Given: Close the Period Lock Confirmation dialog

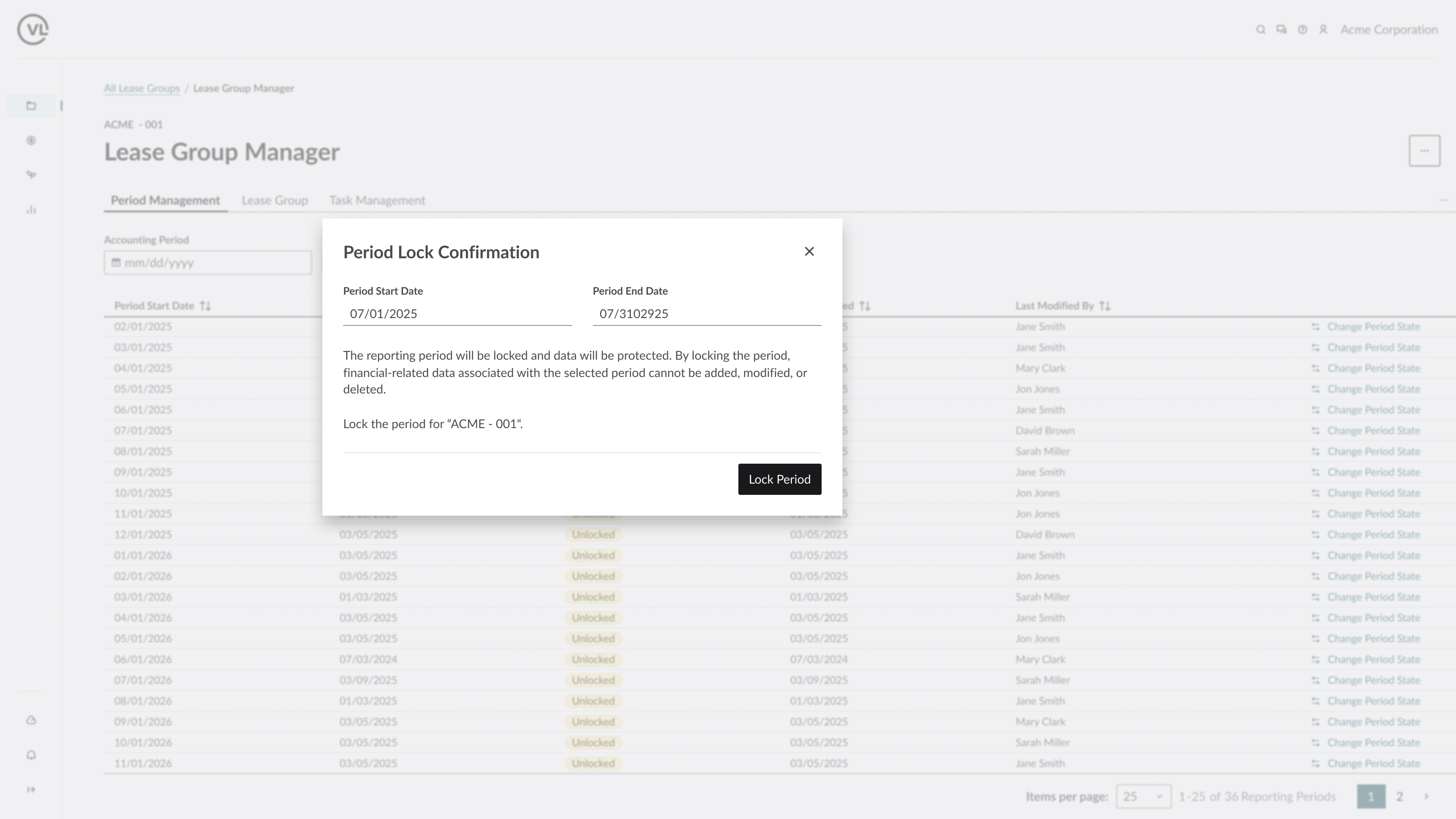Looking at the screenshot, I should 809,251.
